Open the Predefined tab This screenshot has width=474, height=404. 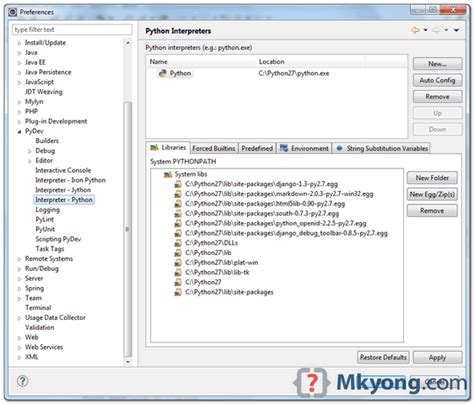pyautogui.click(x=257, y=148)
